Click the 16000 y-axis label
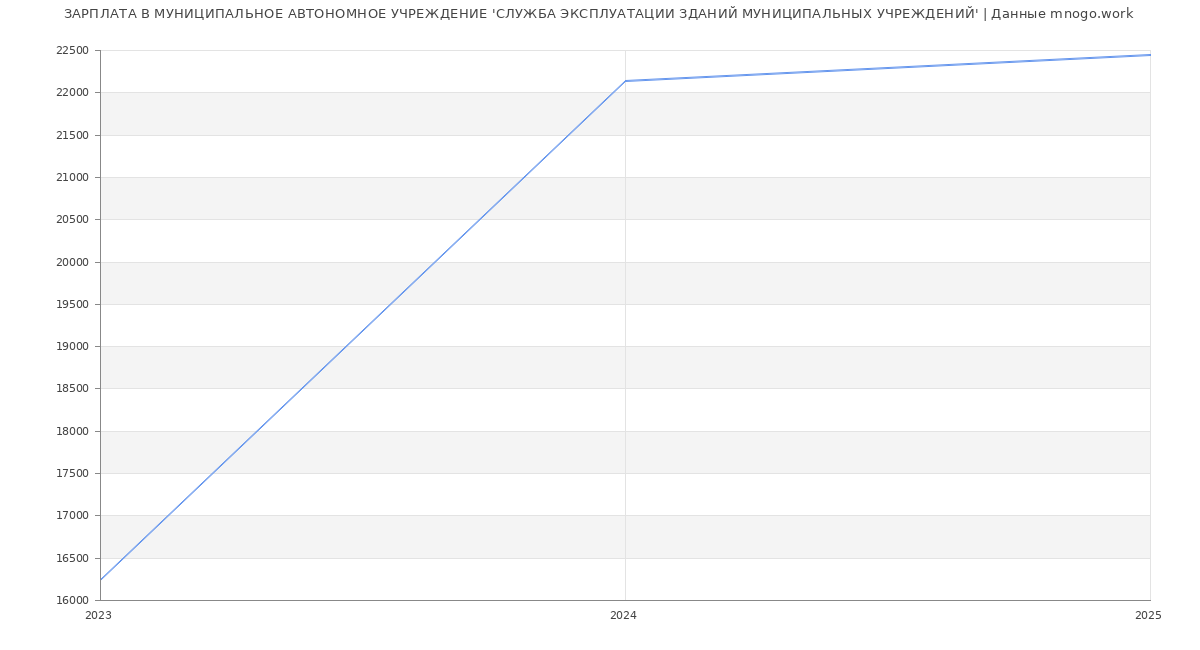 (x=72, y=601)
